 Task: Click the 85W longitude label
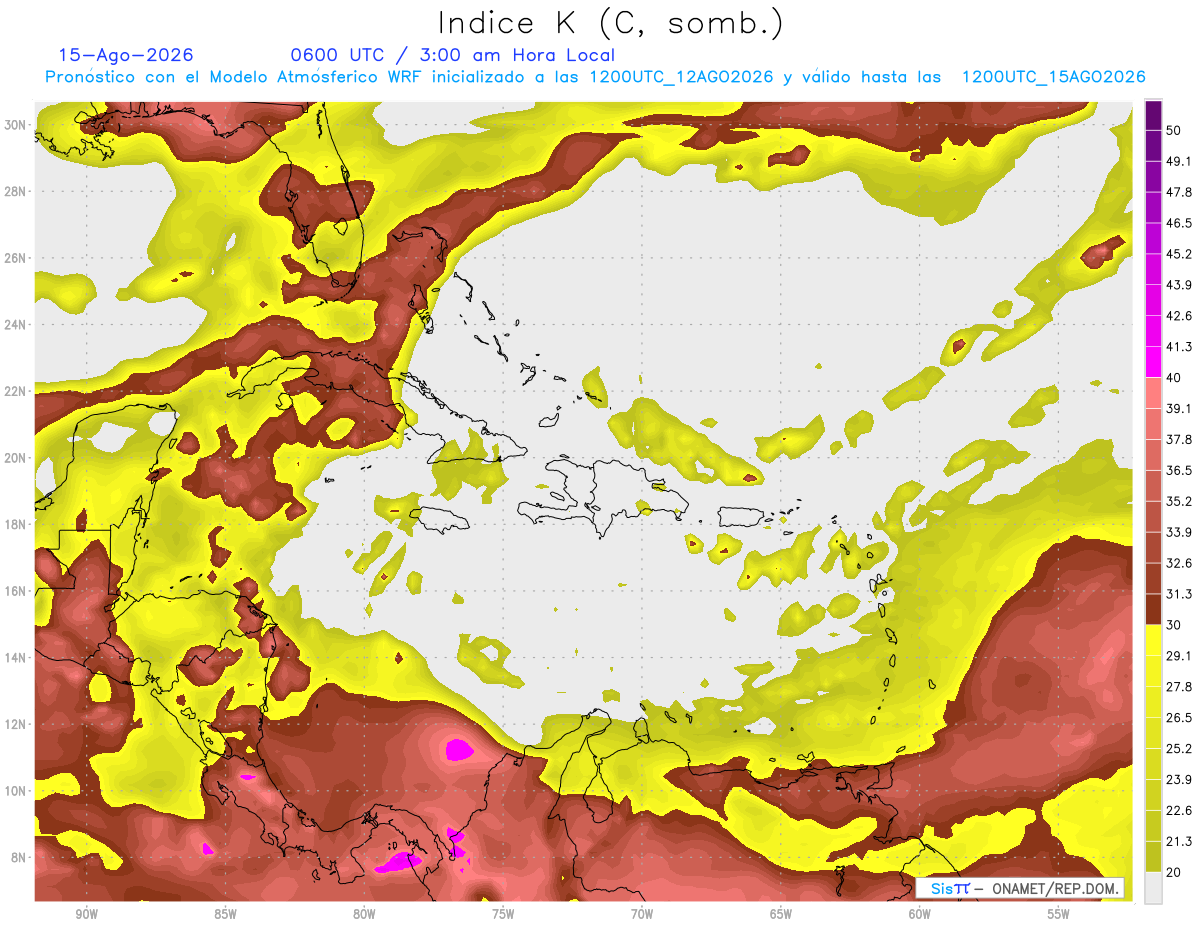[225, 914]
